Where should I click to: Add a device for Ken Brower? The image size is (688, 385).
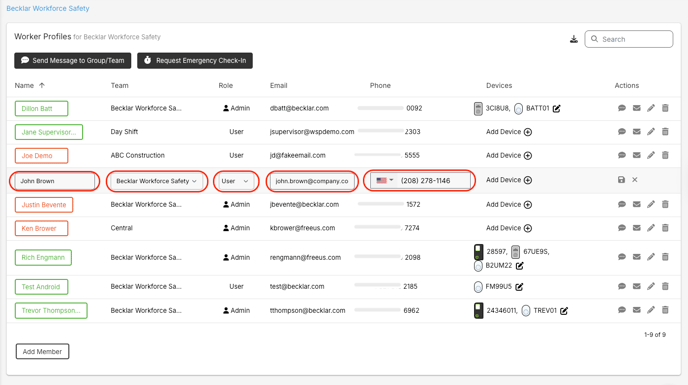pos(509,228)
